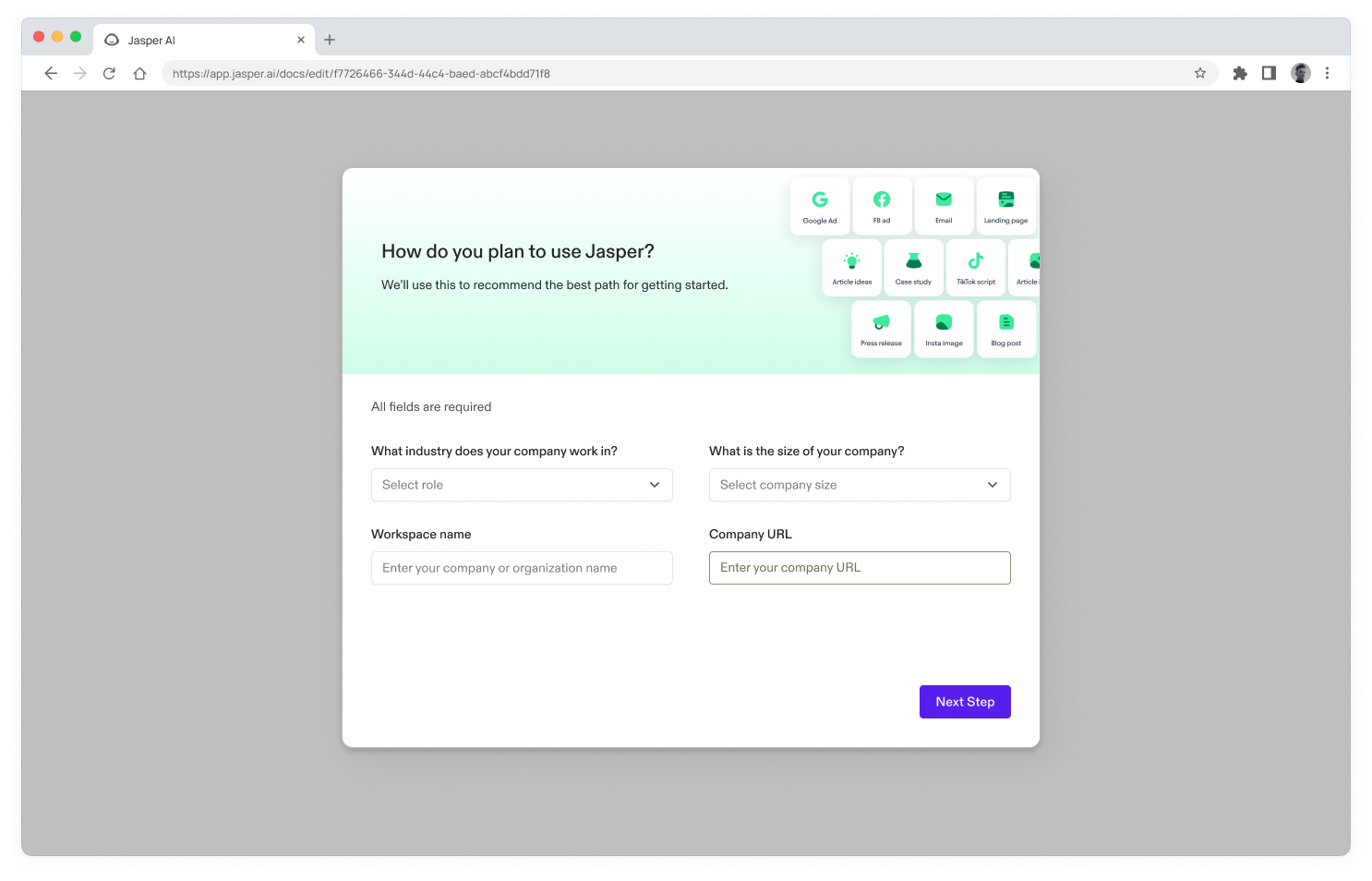Click the workspace name field
Image resolution: width=1372 pixels, height=881 pixels.
coord(521,567)
